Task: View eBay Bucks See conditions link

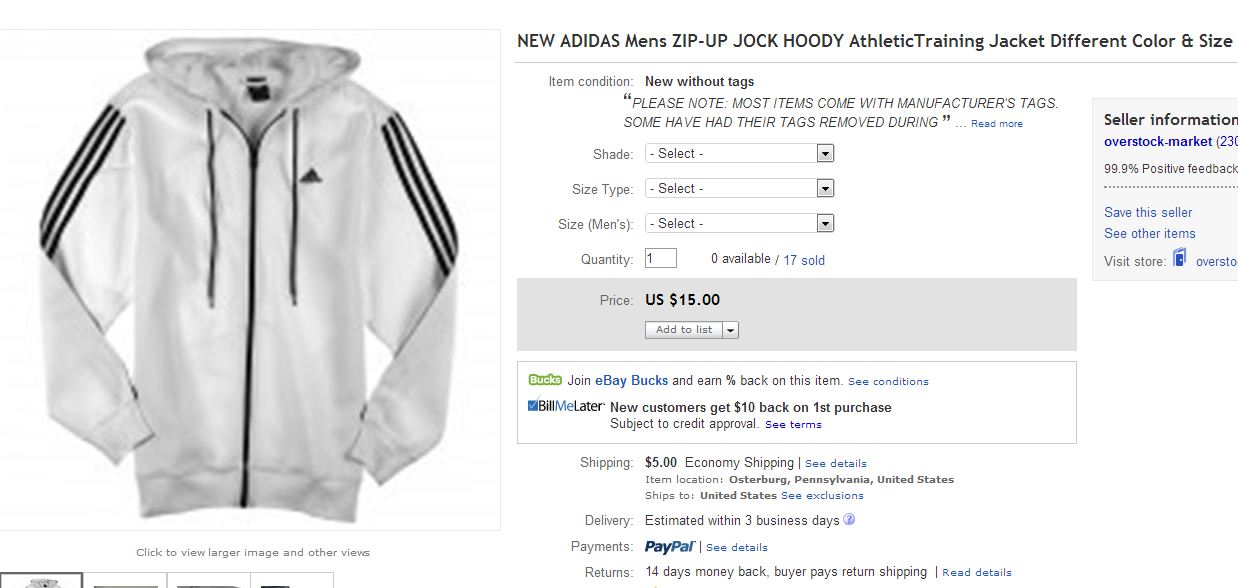Action: coord(888,382)
